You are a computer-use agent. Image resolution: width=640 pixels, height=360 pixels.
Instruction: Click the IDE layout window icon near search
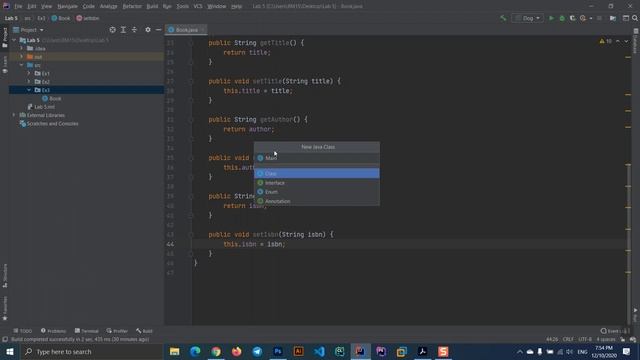click(626, 18)
